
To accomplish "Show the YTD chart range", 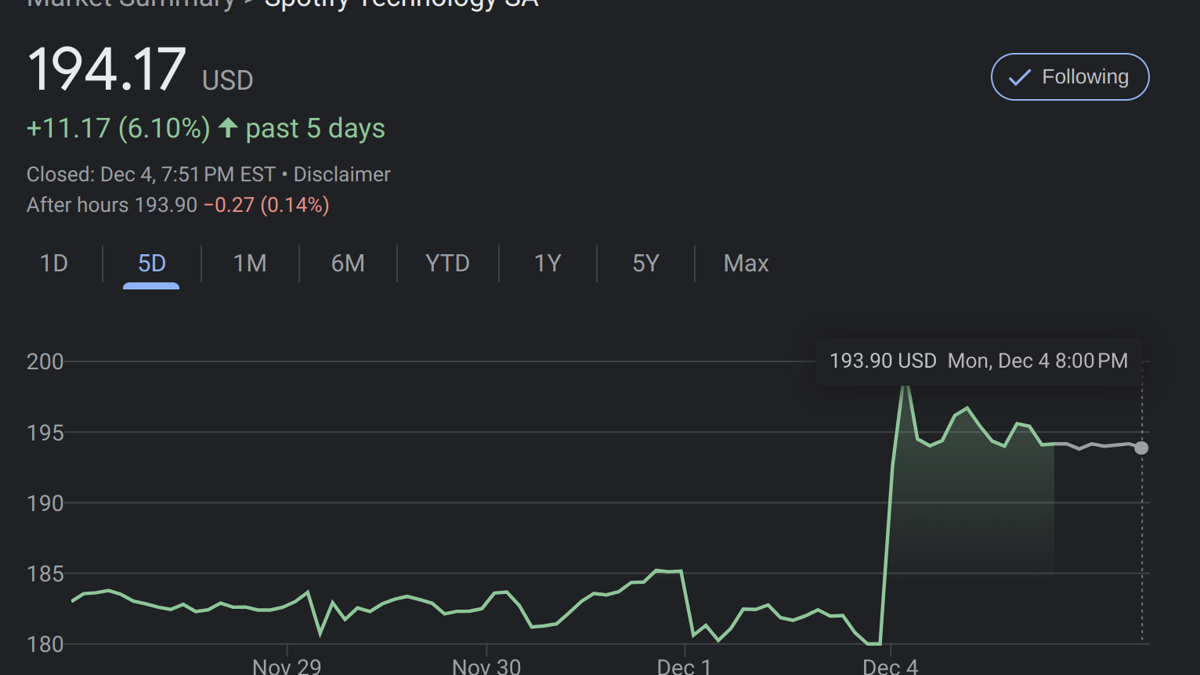I will [447, 264].
